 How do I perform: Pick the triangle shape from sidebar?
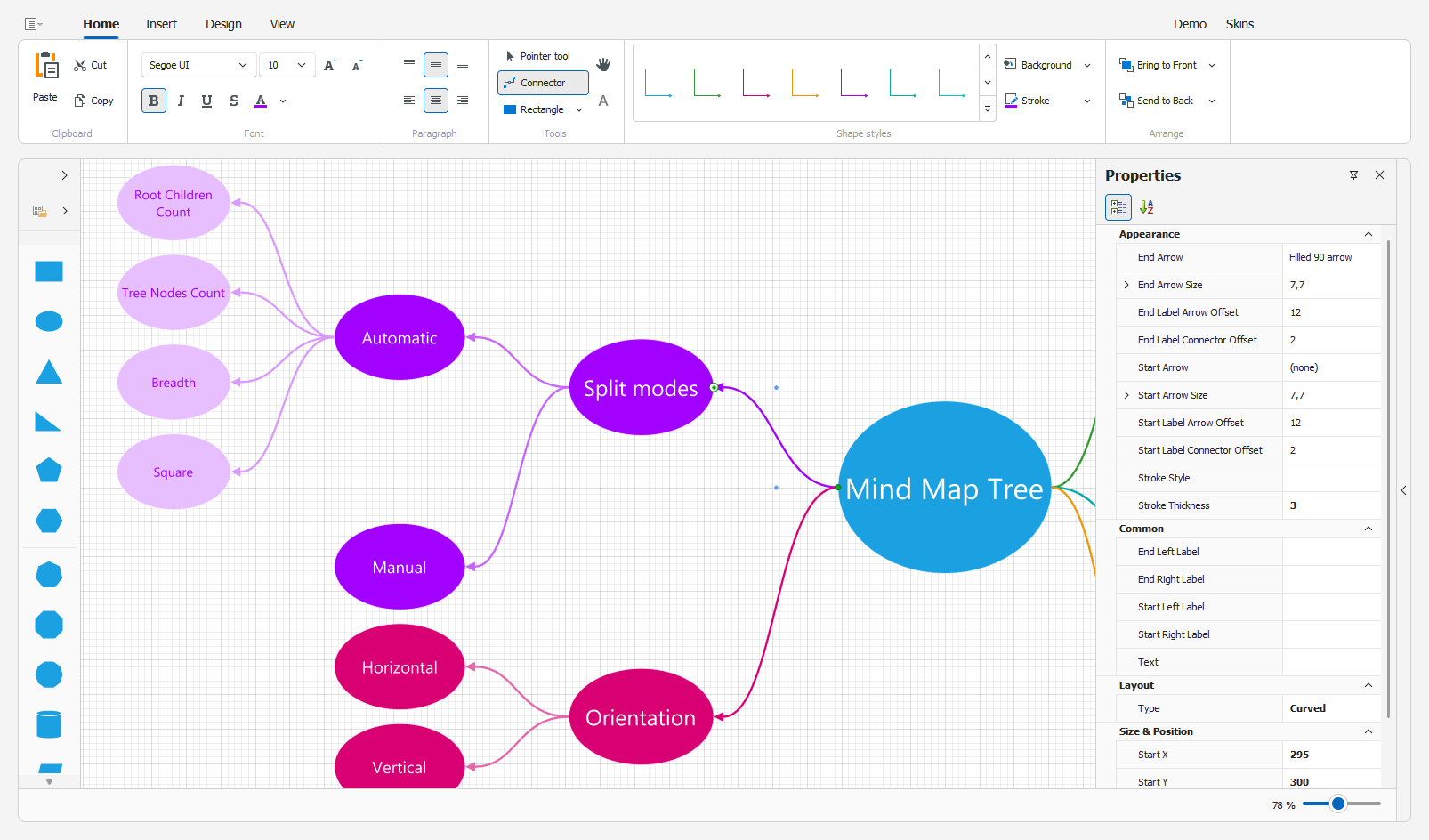pyautogui.click(x=49, y=372)
